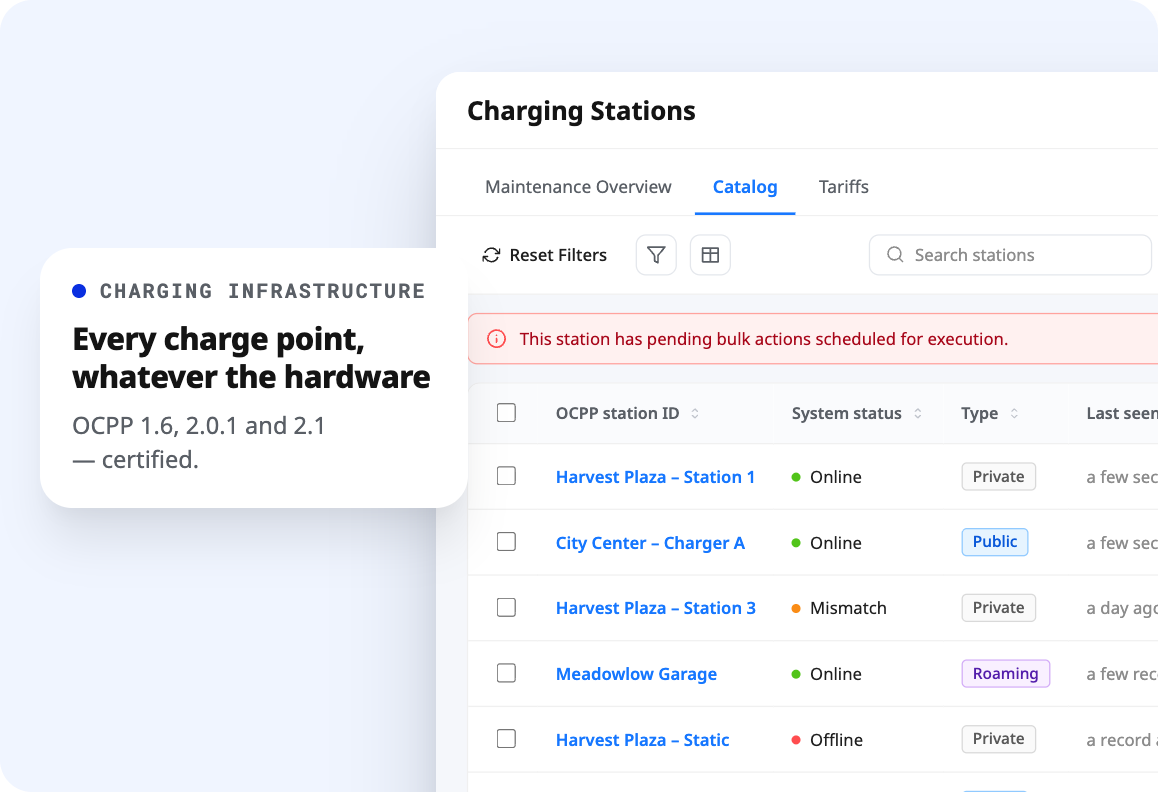Click the Private tag for Harvest Plaza – Station 3
This screenshot has height=792, width=1158.
click(998, 607)
